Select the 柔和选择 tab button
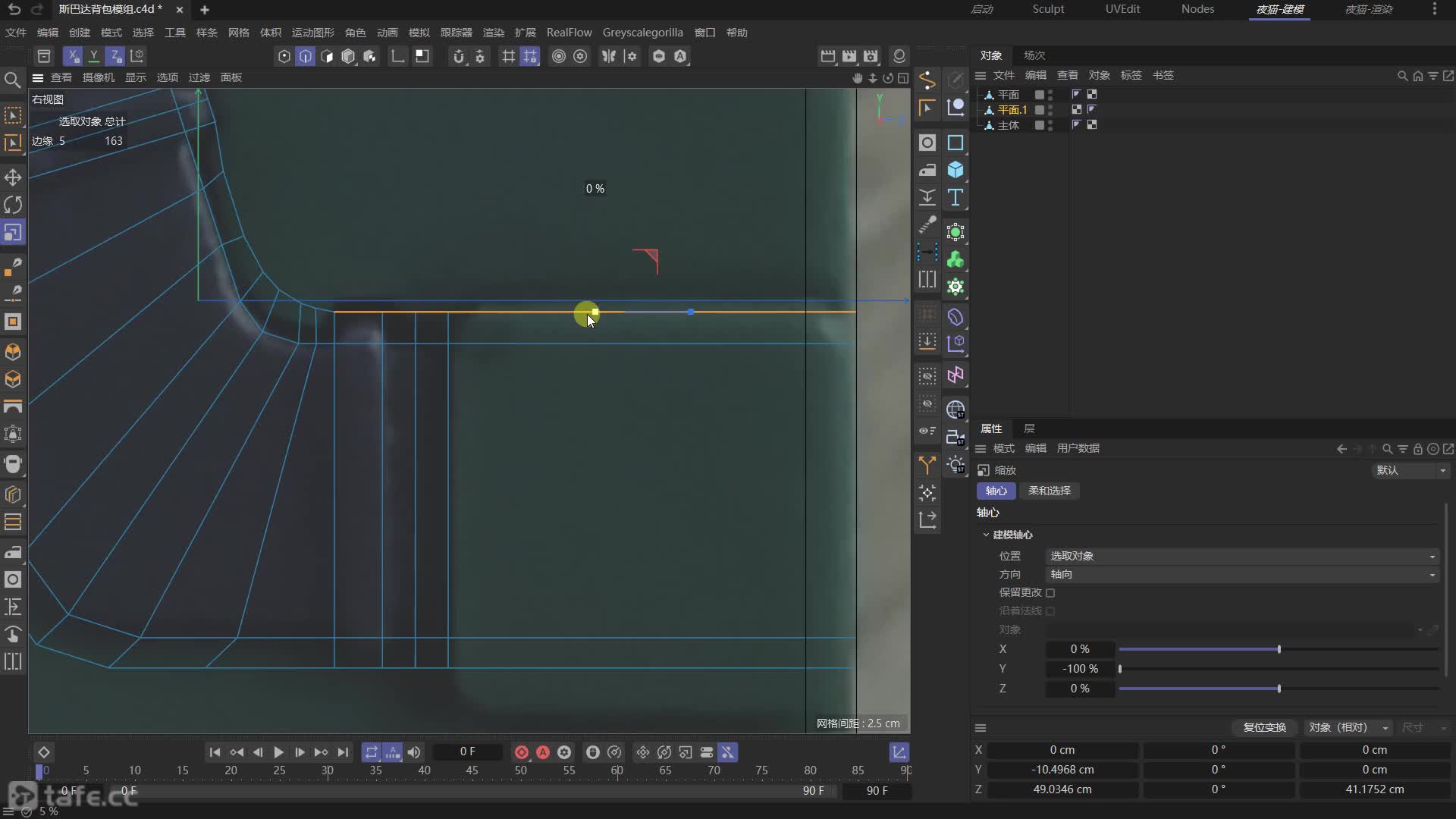Screen dimensions: 1456x819 click(x=1049, y=491)
